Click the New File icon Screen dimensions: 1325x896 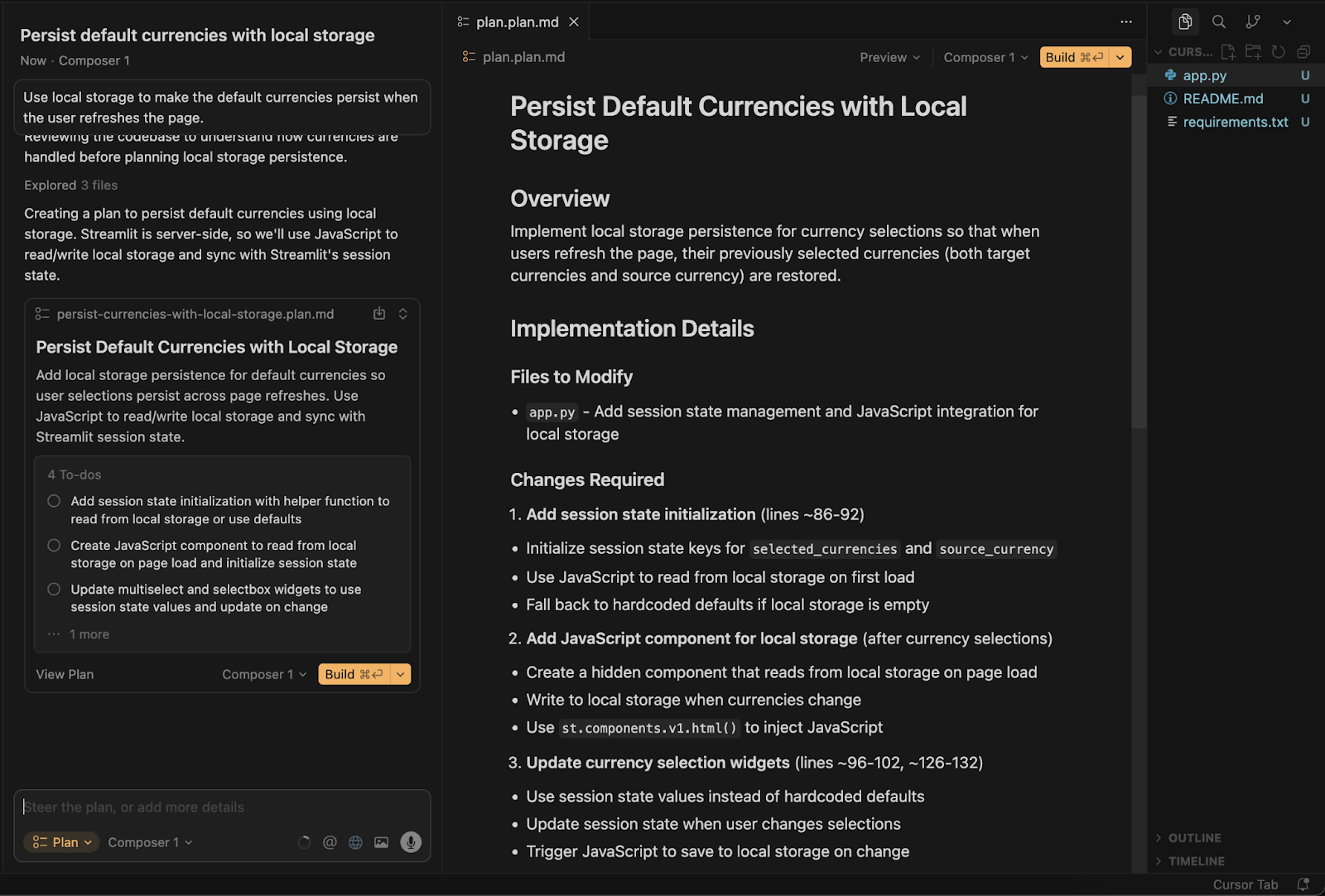(x=1228, y=52)
